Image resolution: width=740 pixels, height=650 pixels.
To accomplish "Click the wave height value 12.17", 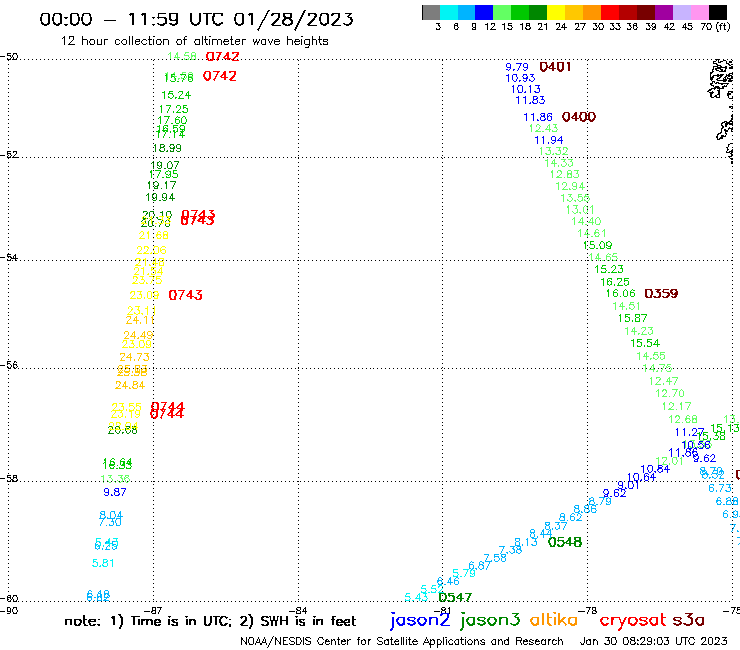I will (x=676, y=406).
